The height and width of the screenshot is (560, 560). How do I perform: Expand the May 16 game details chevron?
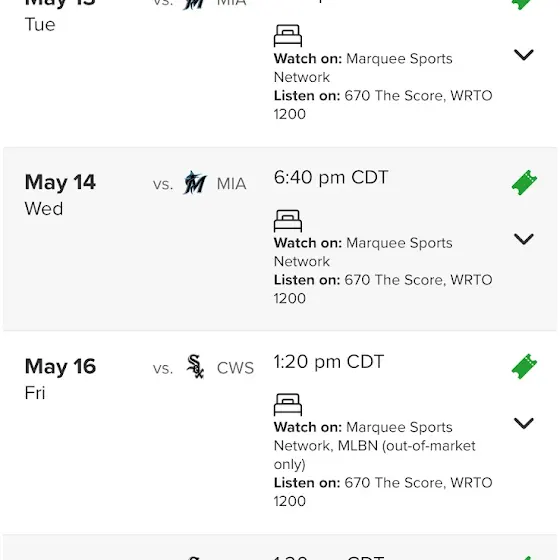pyautogui.click(x=524, y=423)
